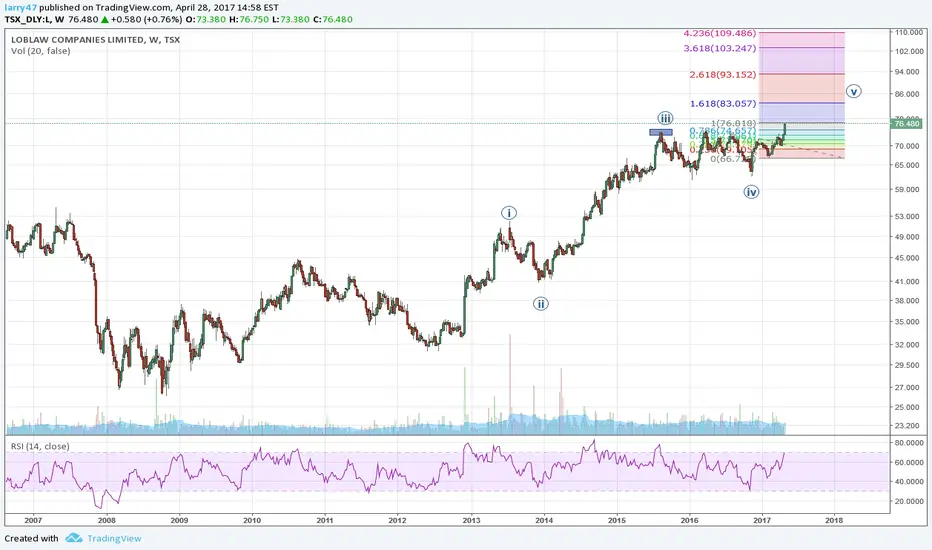Open the TradingView link in footer
Viewport: 932px width, 550px height.
[x=114, y=539]
